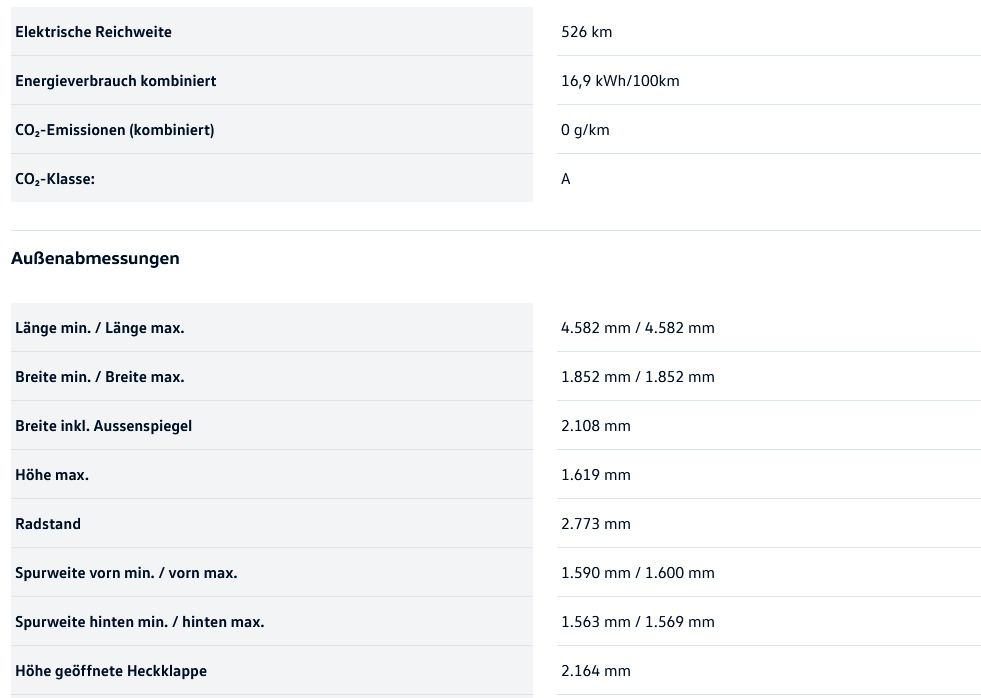Click the Breite min. / Breite max. label
Image resolution: width=981 pixels, height=698 pixels.
pyautogui.click(x=99, y=377)
